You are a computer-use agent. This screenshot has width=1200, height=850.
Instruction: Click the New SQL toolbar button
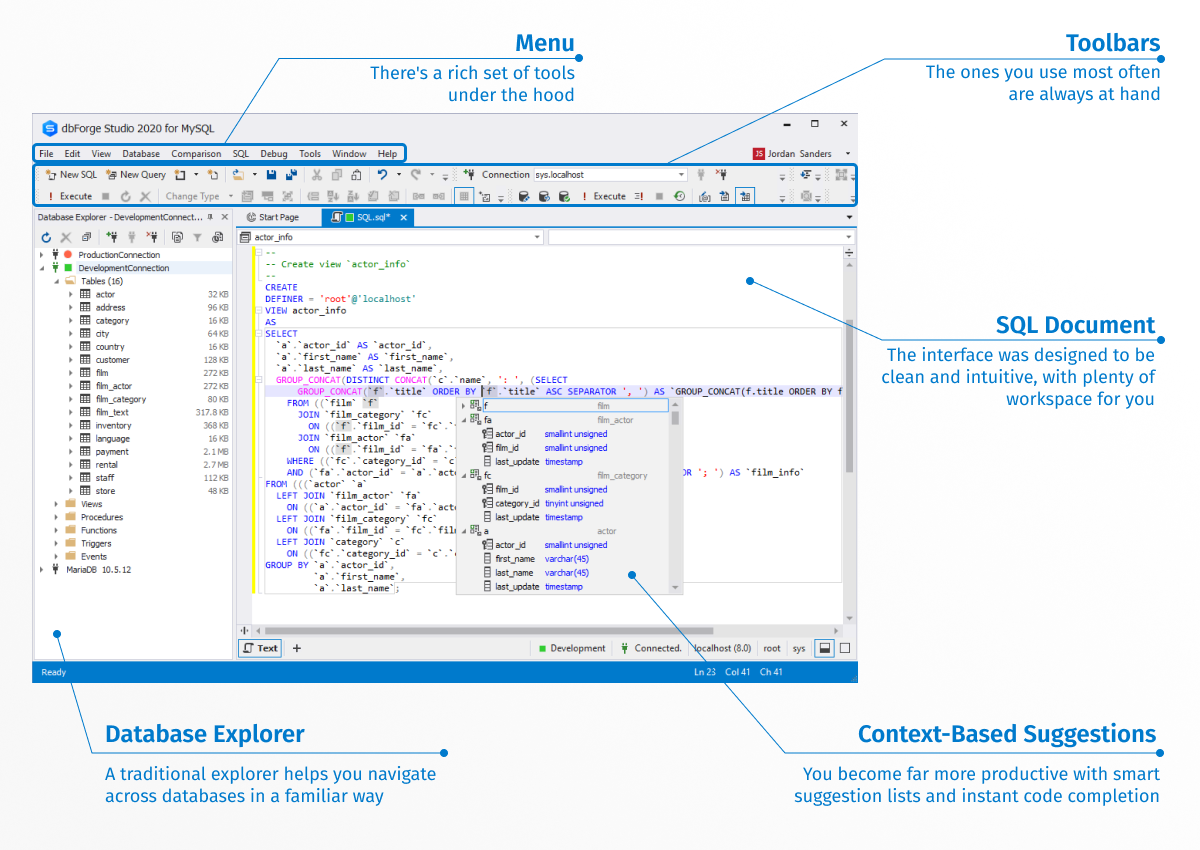[x=71, y=175]
